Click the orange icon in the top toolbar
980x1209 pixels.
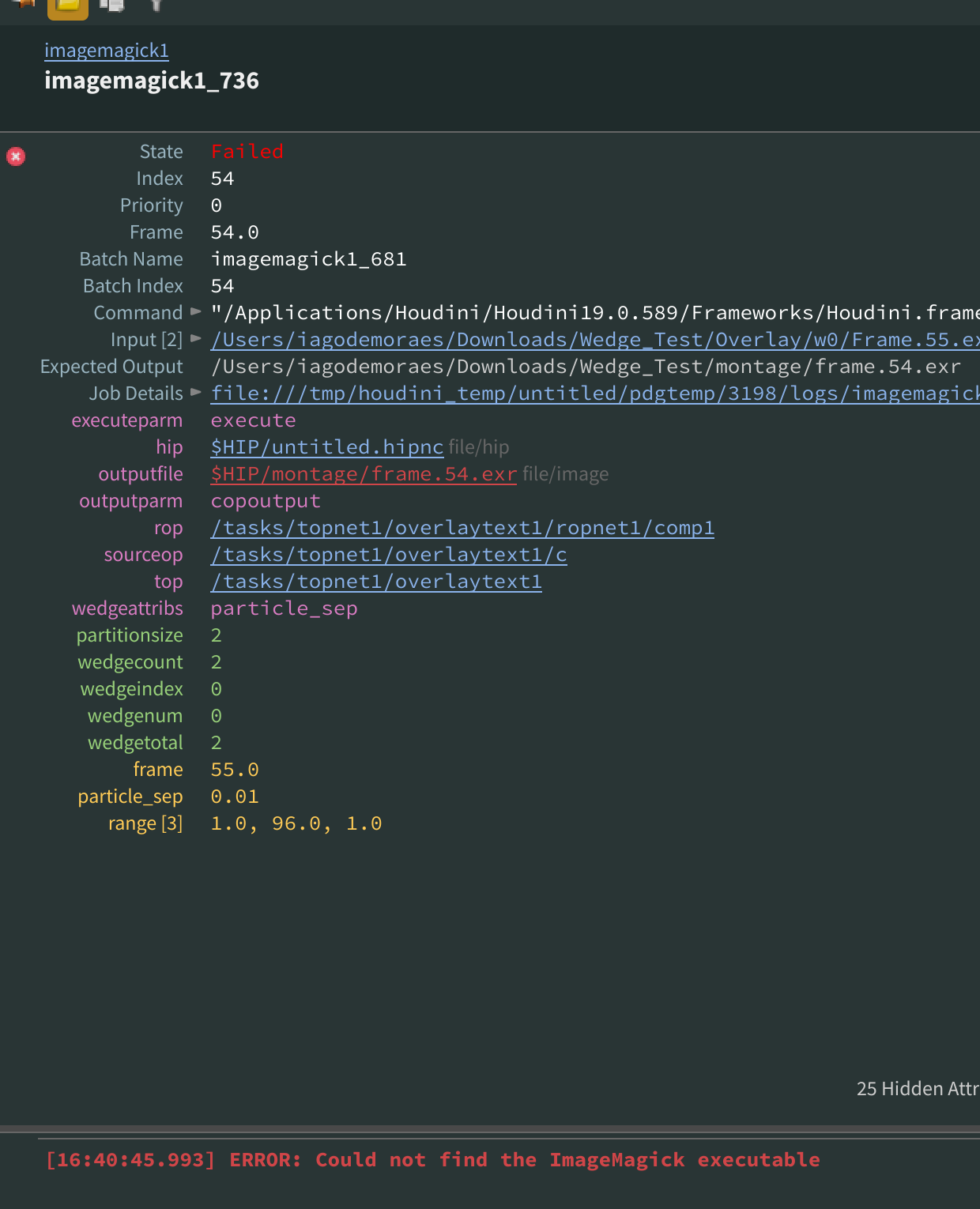24,3
